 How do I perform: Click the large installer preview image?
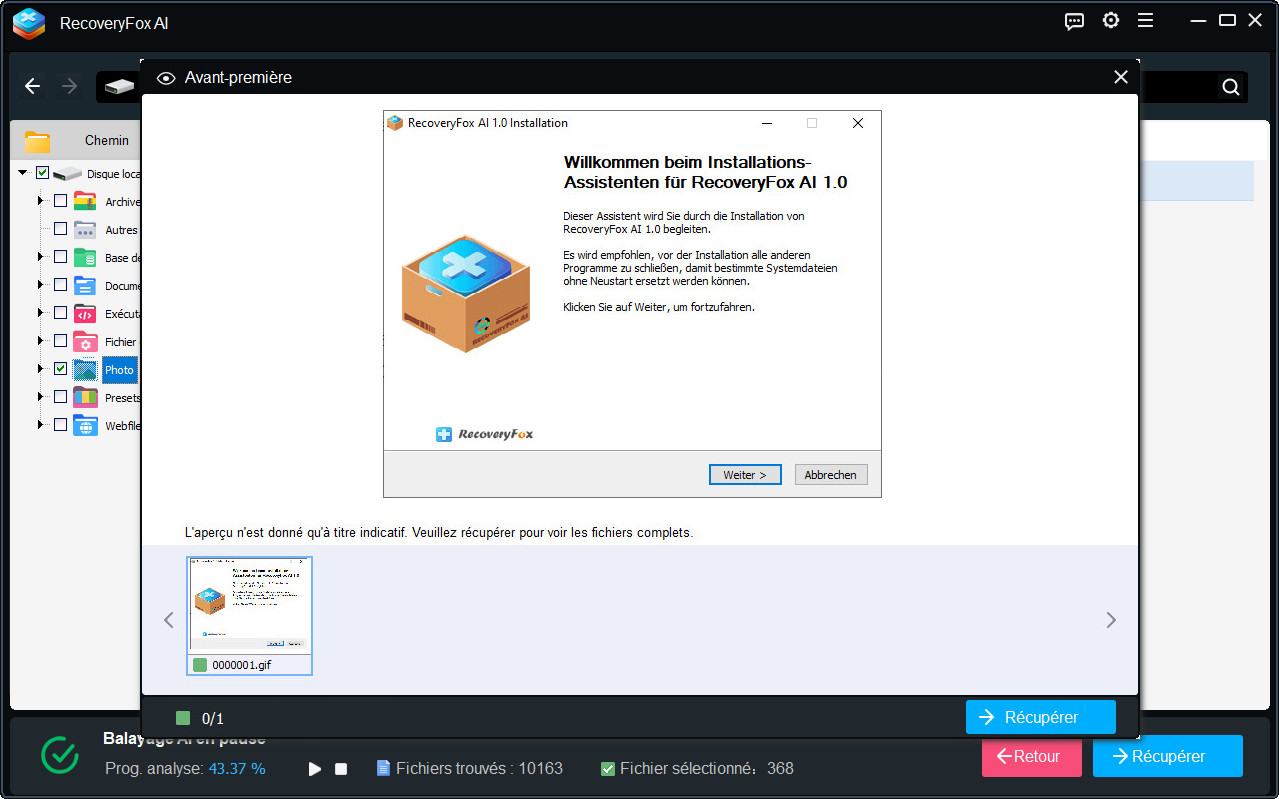632,304
